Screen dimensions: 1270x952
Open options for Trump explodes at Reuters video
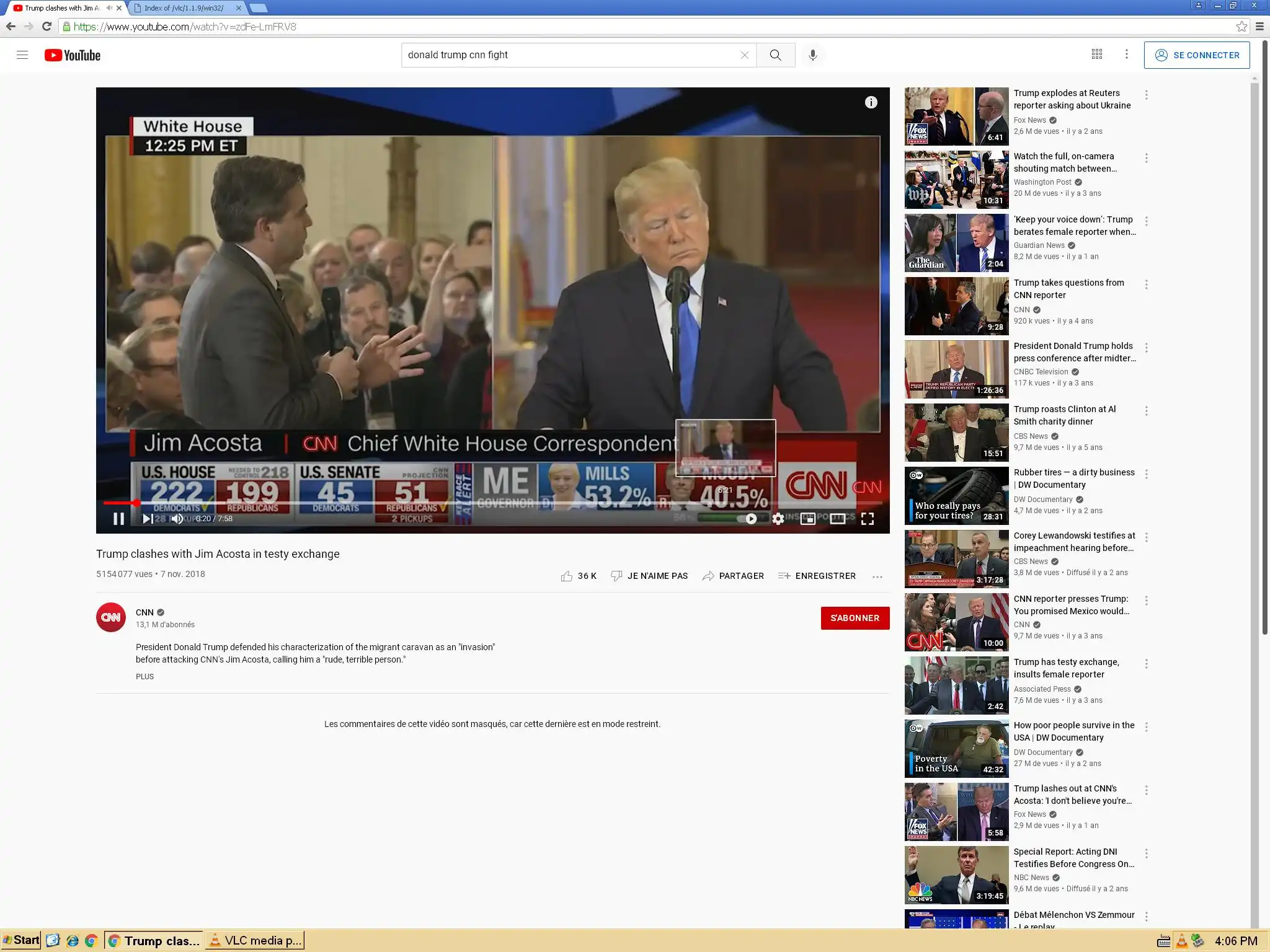point(1146,95)
